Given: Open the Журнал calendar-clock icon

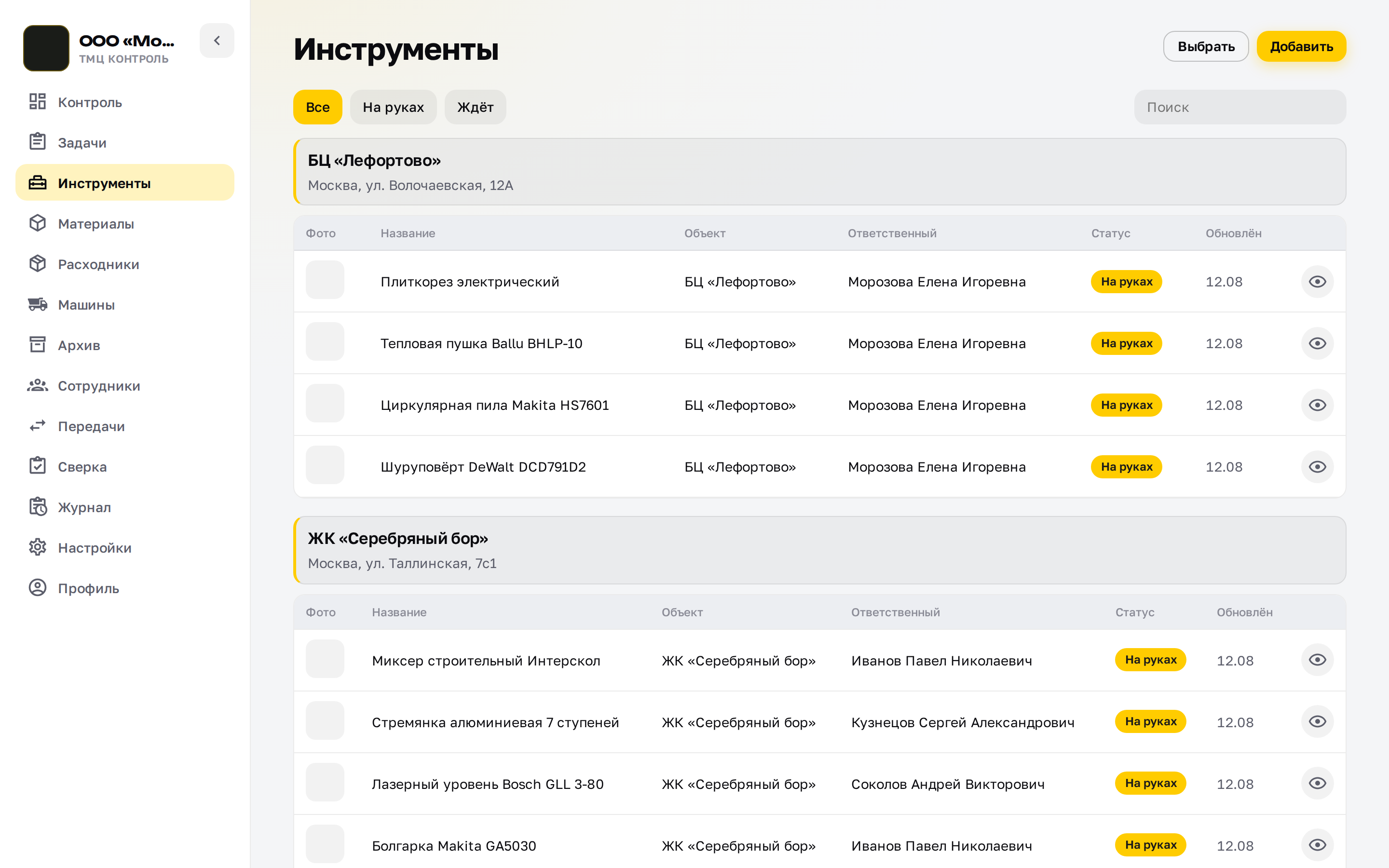Looking at the screenshot, I should (37, 507).
